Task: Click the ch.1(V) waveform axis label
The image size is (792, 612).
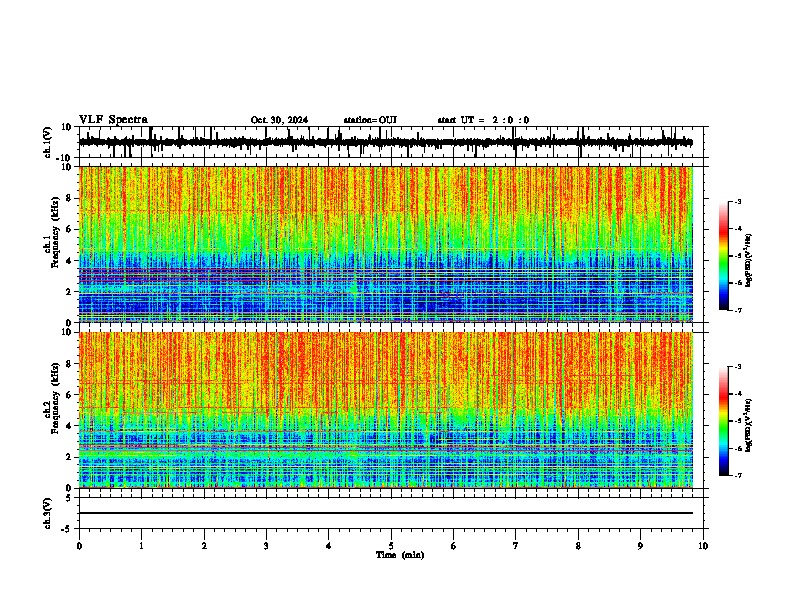Action: click(x=48, y=142)
